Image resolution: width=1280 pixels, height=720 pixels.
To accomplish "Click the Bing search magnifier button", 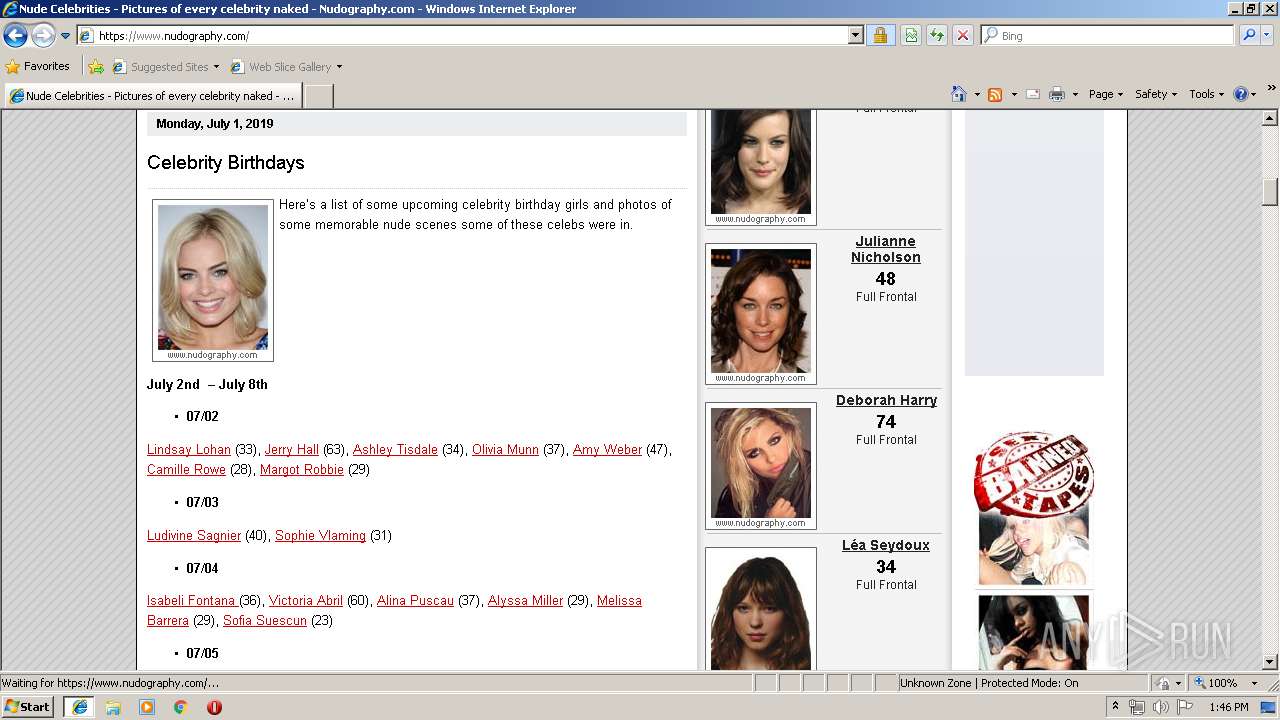I will [1247, 35].
